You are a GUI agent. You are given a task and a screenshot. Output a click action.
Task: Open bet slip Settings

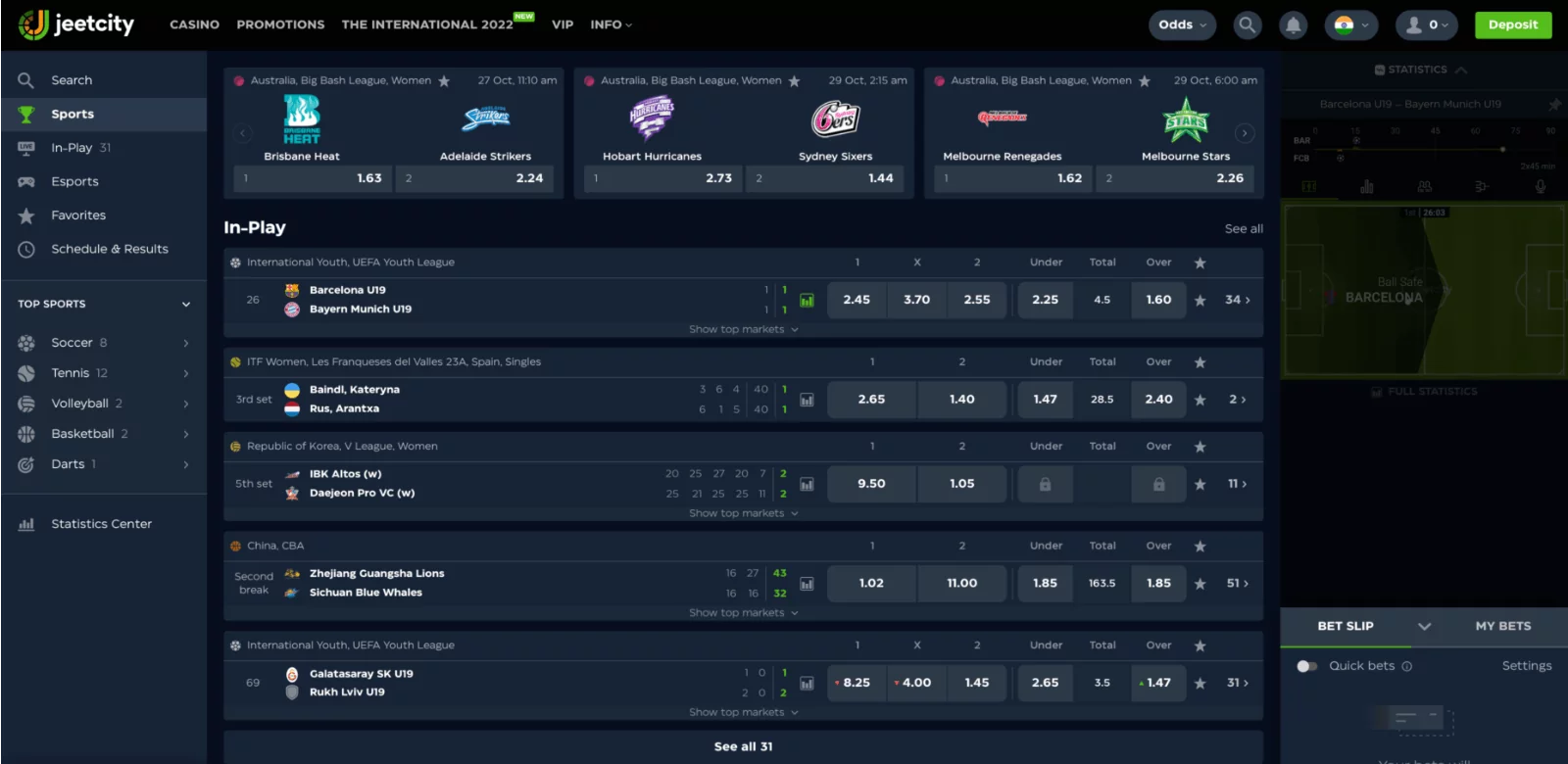pos(1527,666)
